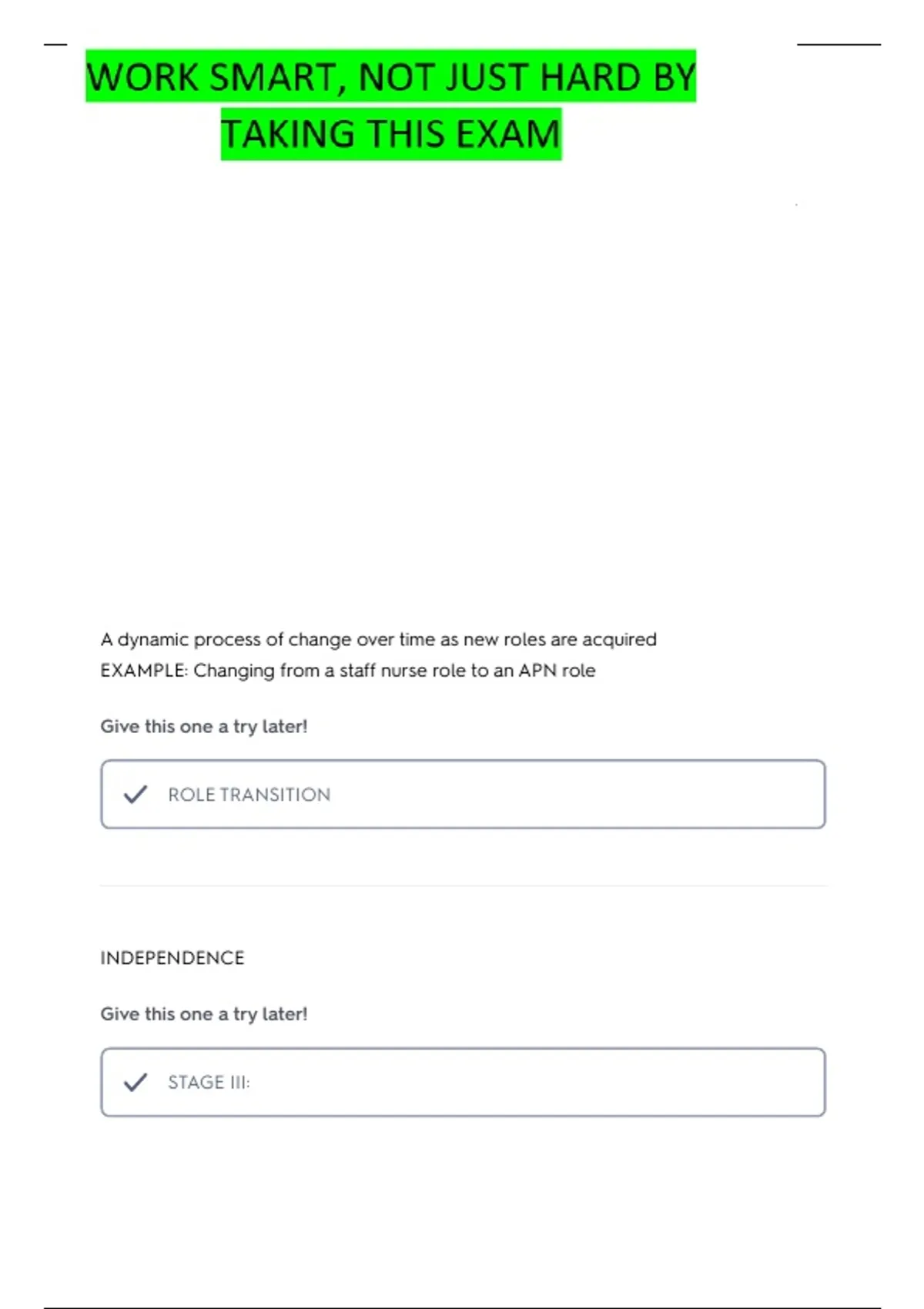
Task: Select the ROLE TRANSITION answer box
Action: pos(463,794)
